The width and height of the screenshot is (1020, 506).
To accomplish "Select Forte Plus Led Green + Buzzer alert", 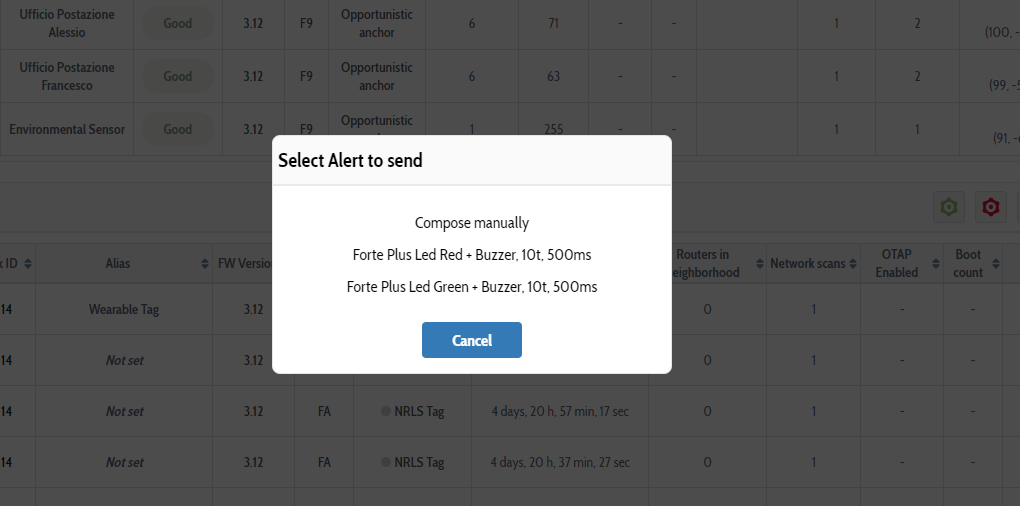I will tap(472, 287).
